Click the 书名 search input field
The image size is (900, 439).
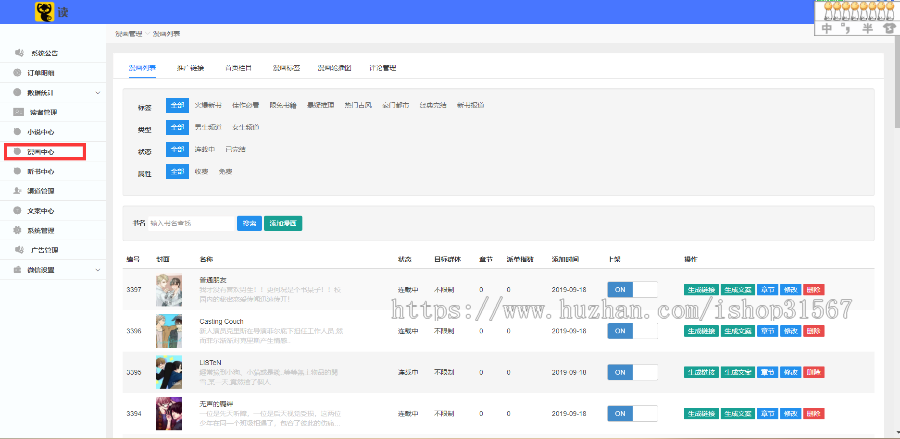tap(191, 224)
